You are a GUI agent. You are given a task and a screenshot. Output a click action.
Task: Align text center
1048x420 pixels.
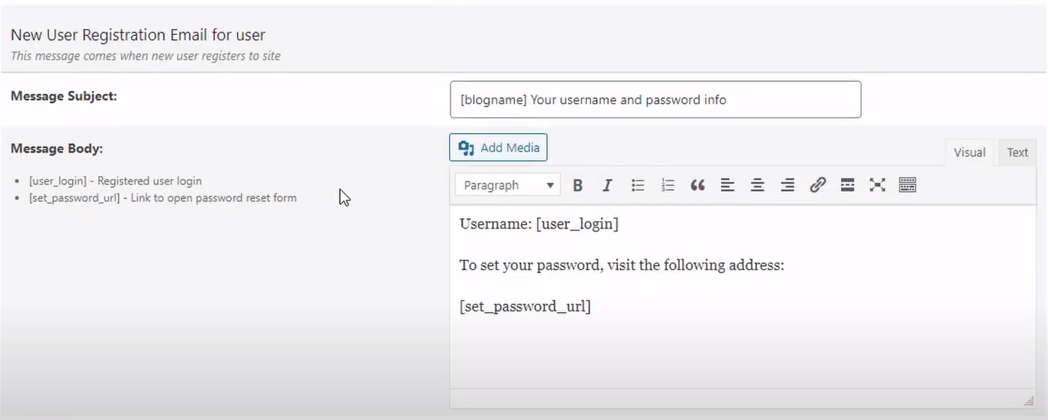coord(757,185)
